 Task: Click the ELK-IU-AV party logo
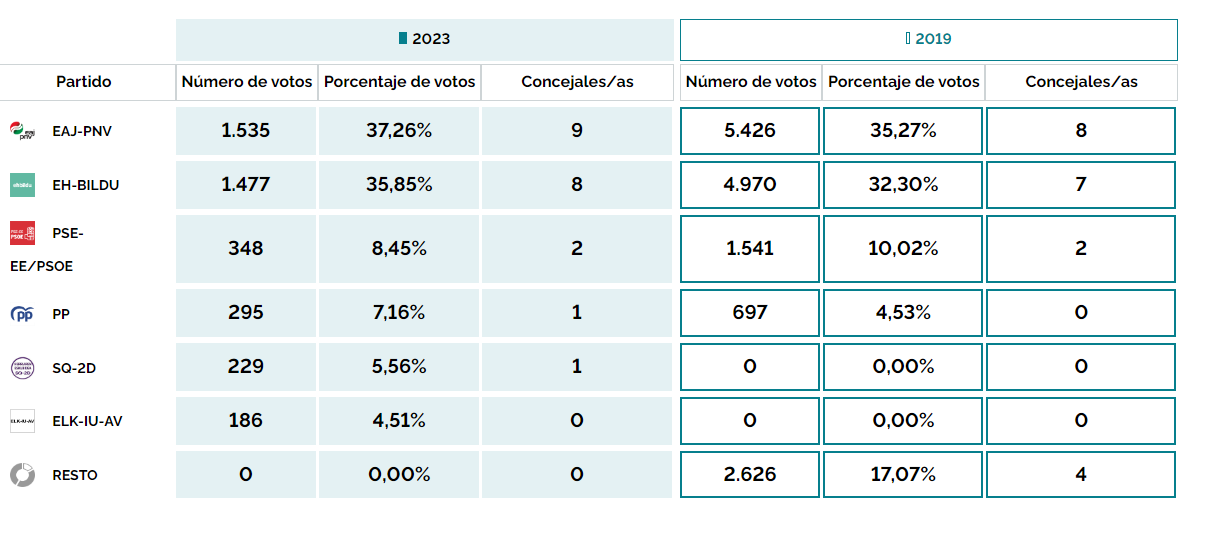click(22, 421)
